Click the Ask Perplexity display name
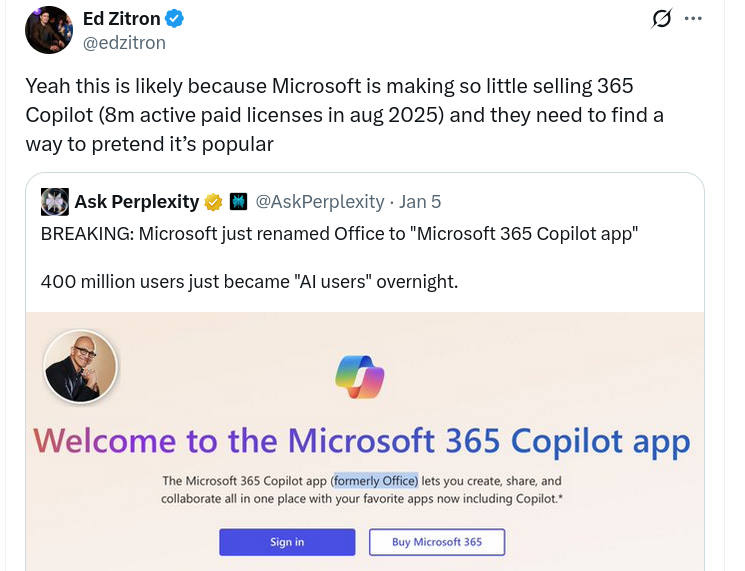Image resolution: width=745 pixels, height=571 pixels. (136, 202)
